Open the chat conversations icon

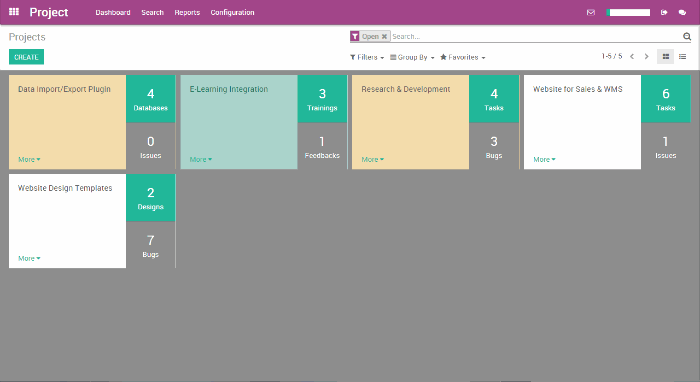coord(682,12)
